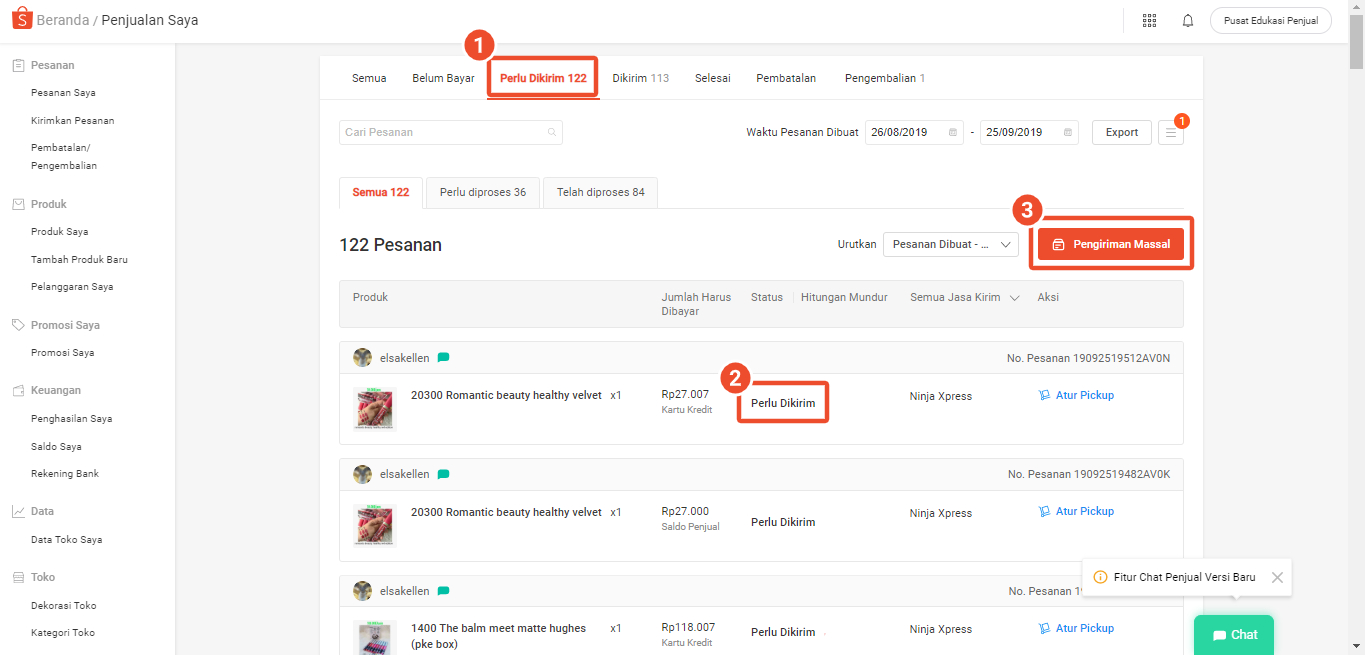Viewport: 1365px width, 655px height.
Task: Click Atur Pickup for the first order
Action: (1076, 395)
